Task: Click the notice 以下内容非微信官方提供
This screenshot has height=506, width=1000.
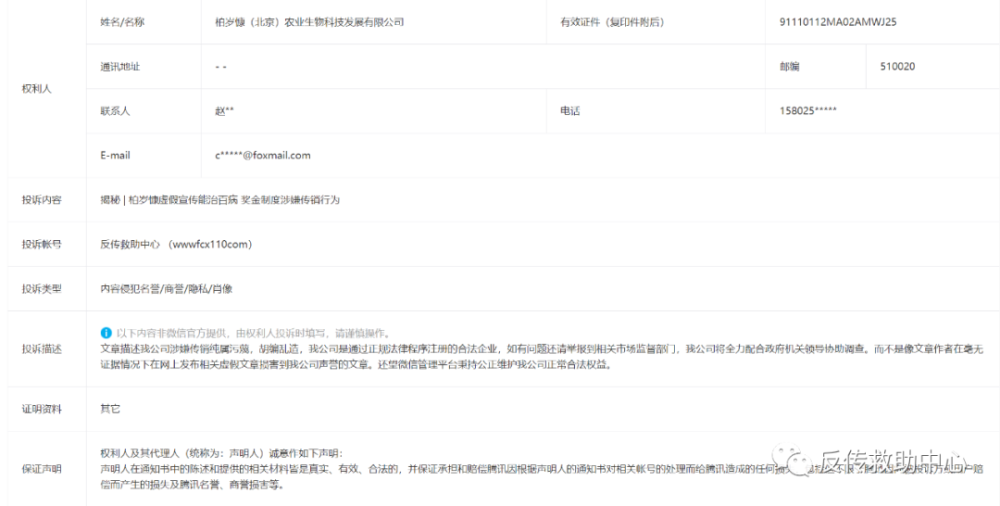Action: 253,333
